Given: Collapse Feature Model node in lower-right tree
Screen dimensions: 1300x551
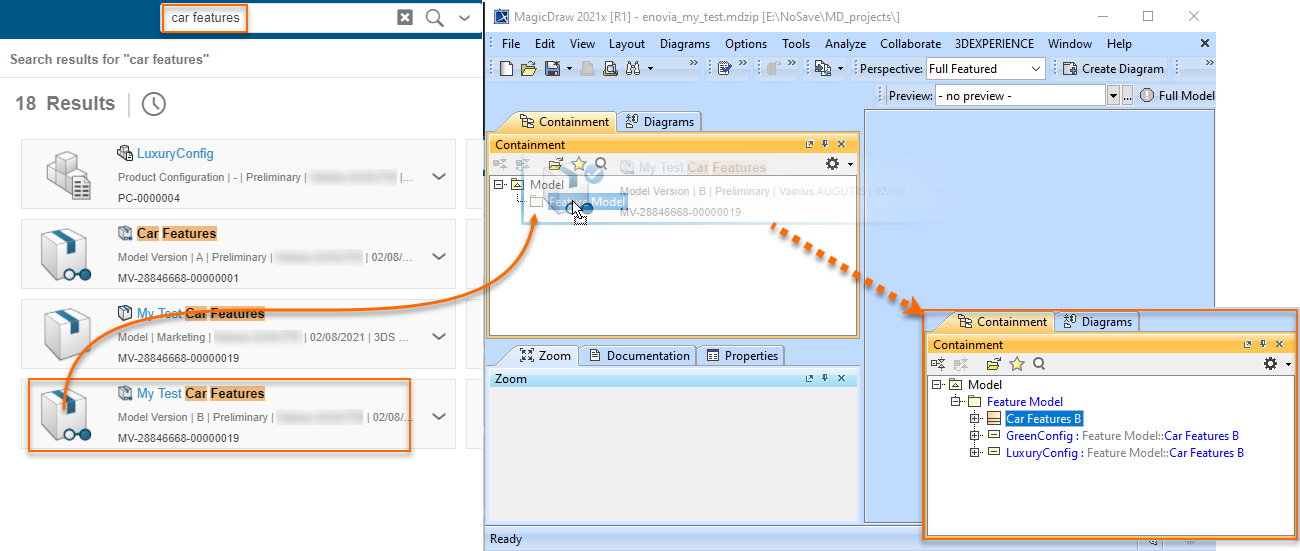Looking at the screenshot, I should pos(956,401).
